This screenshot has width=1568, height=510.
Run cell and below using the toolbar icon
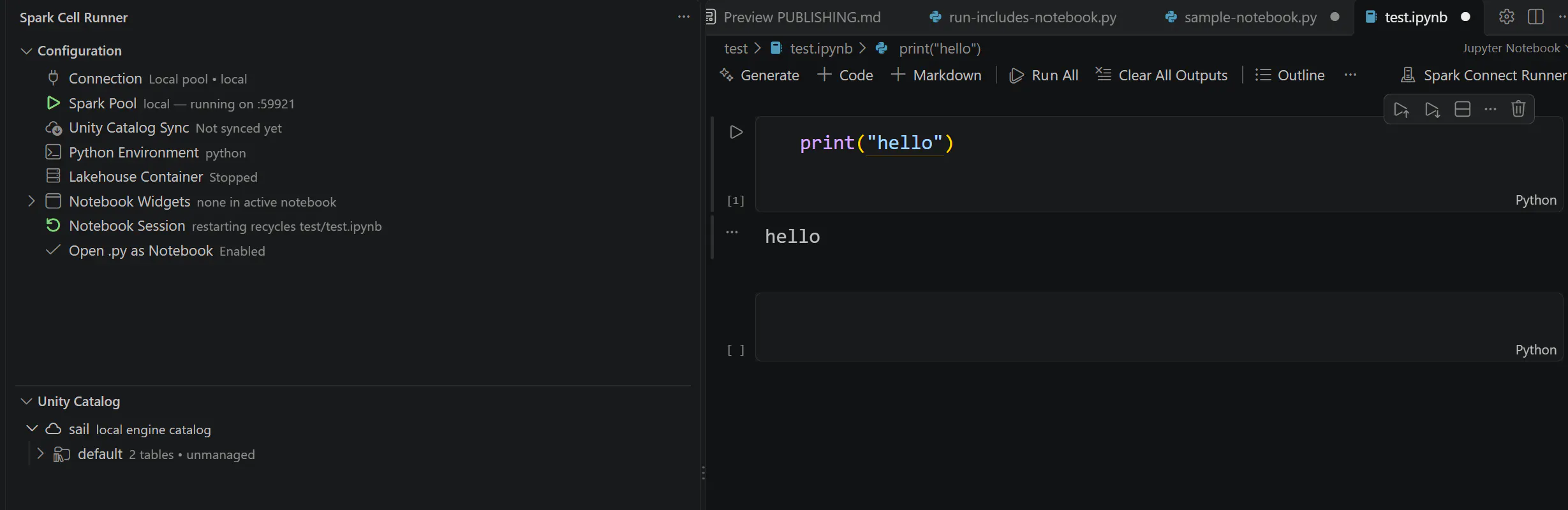pos(1432,110)
